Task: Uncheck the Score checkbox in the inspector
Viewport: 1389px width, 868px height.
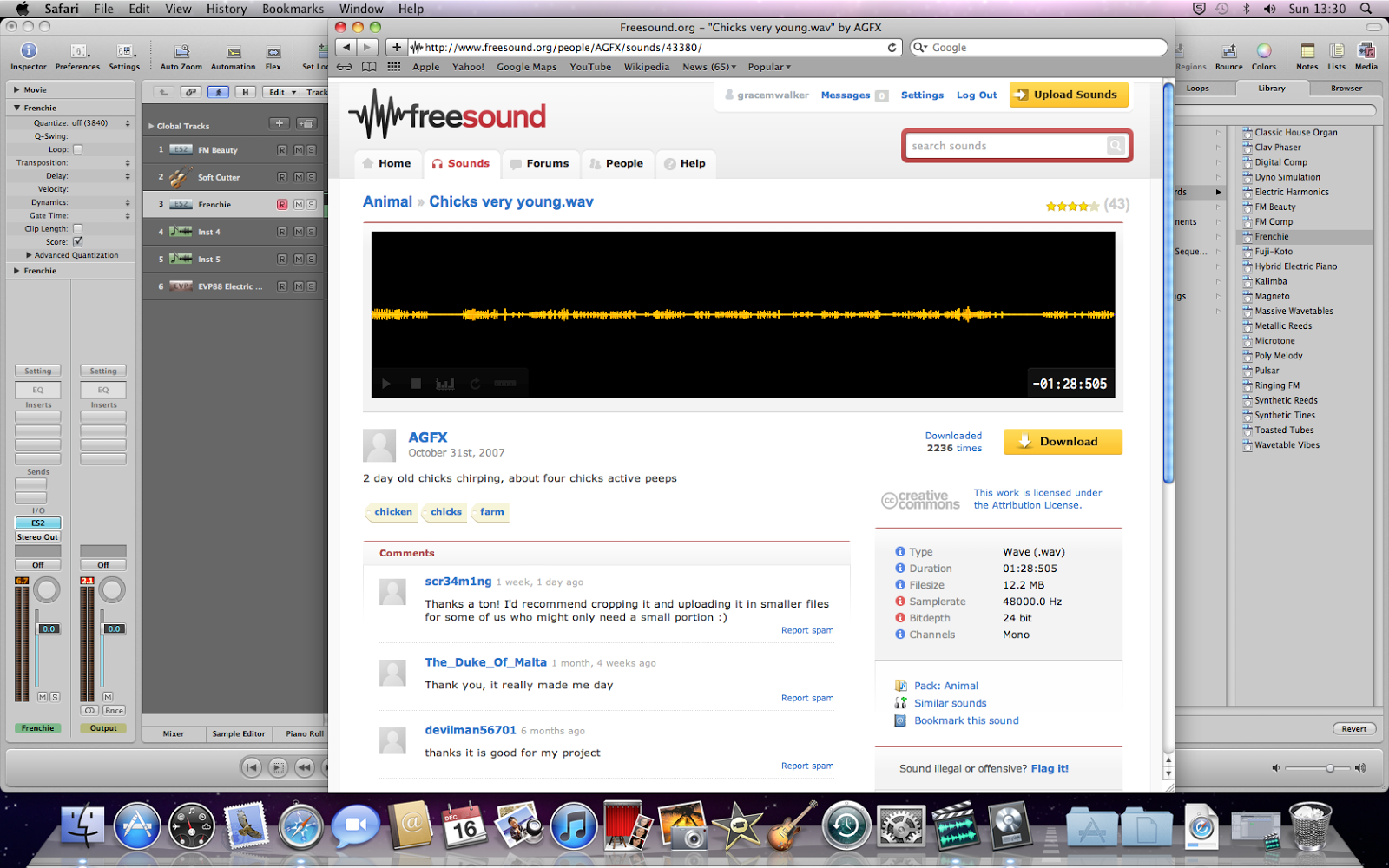Action: [x=78, y=241]
